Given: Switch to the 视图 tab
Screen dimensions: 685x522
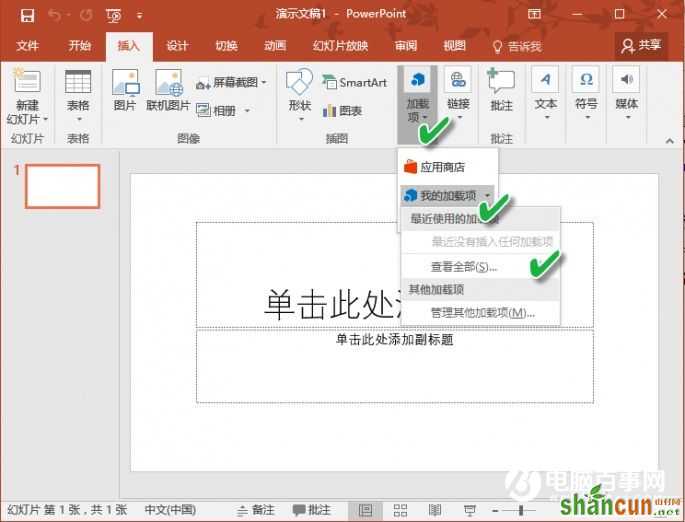Looking at the screenshot, I should pos(454,46).
